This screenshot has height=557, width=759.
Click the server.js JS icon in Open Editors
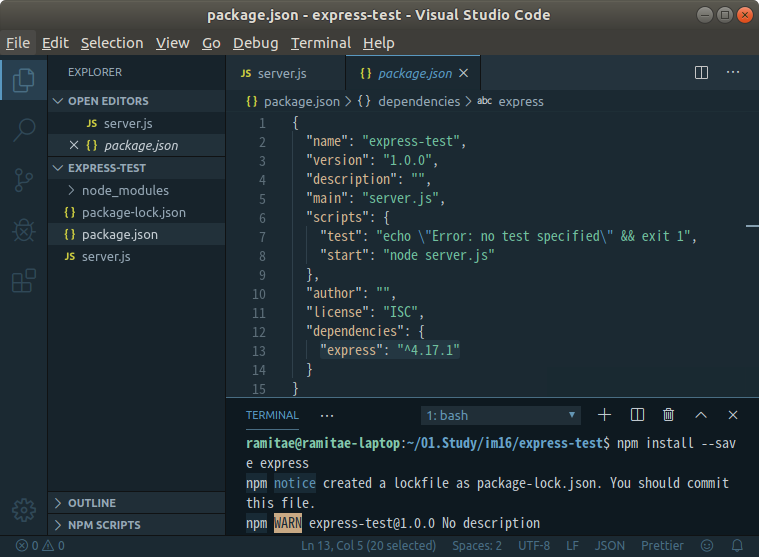coord(92,123)
